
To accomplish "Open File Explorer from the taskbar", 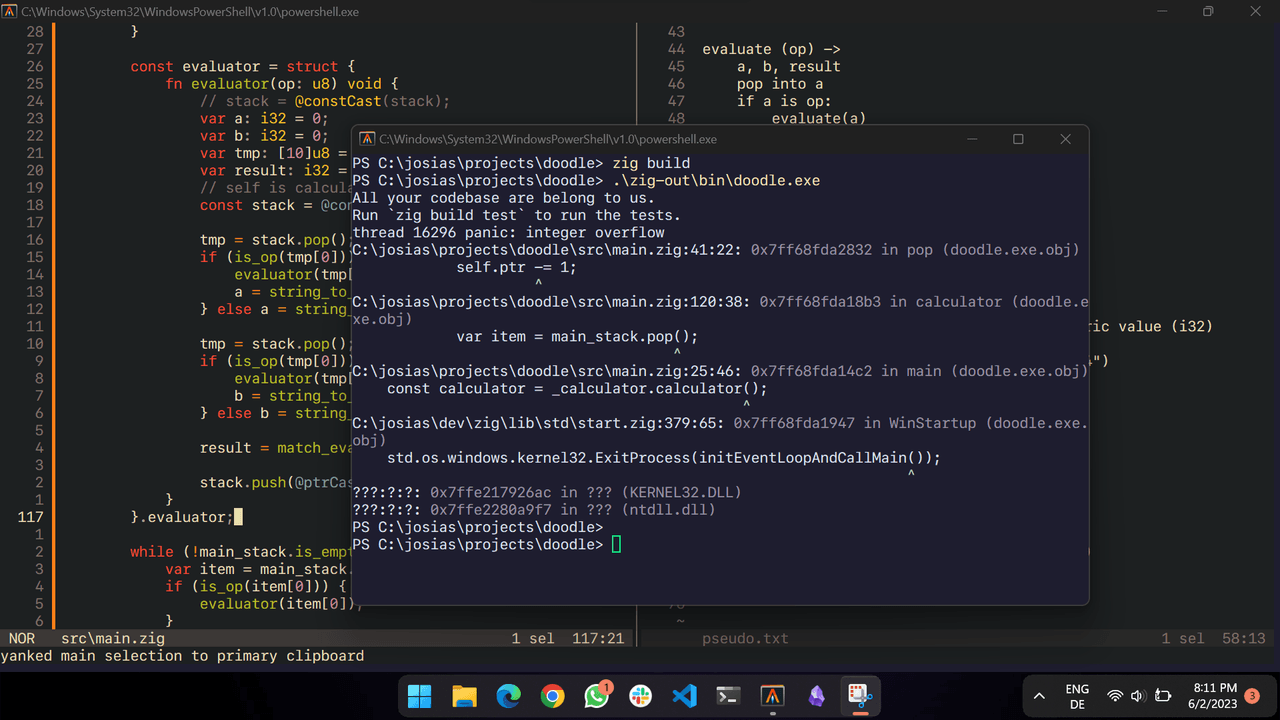I will pyautogui.click(x=464, y=696).
